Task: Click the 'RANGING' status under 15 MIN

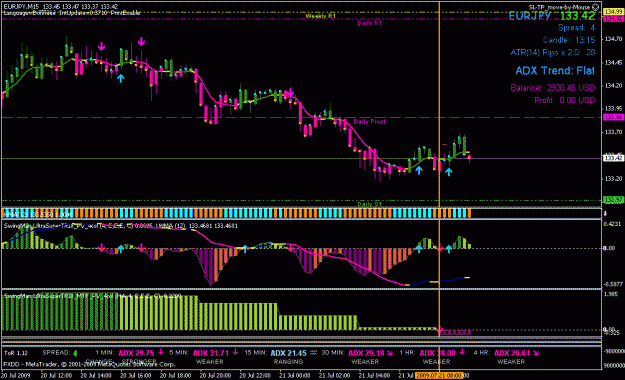Action: tap(288, 362)
